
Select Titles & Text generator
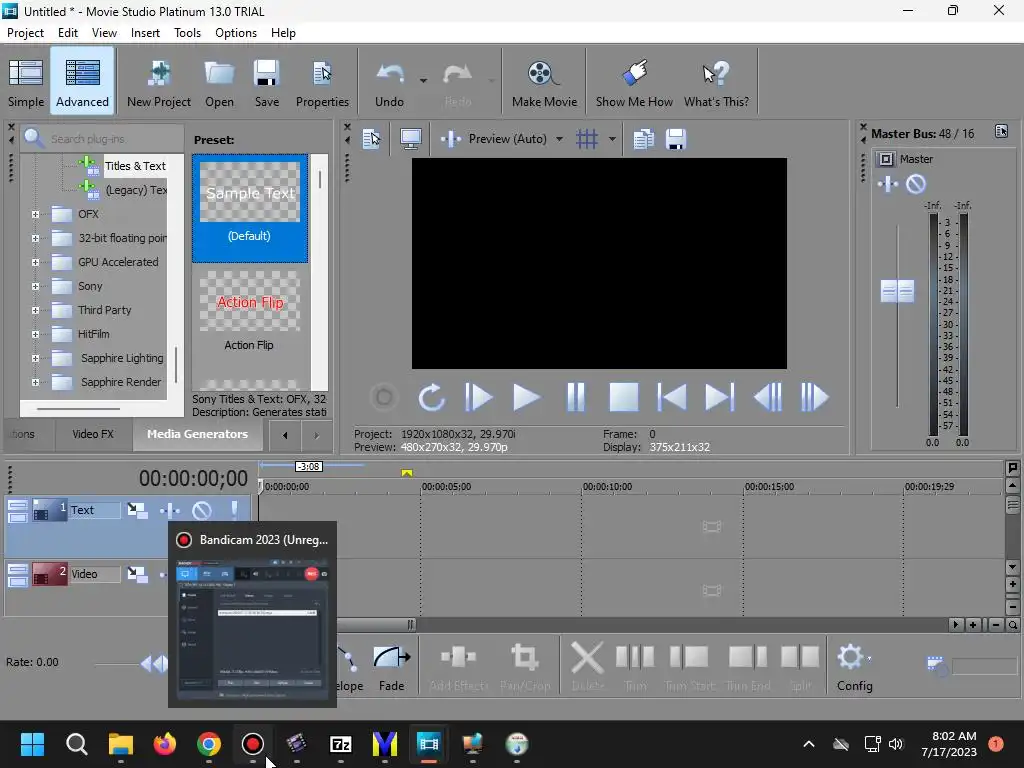coord(135,166)
